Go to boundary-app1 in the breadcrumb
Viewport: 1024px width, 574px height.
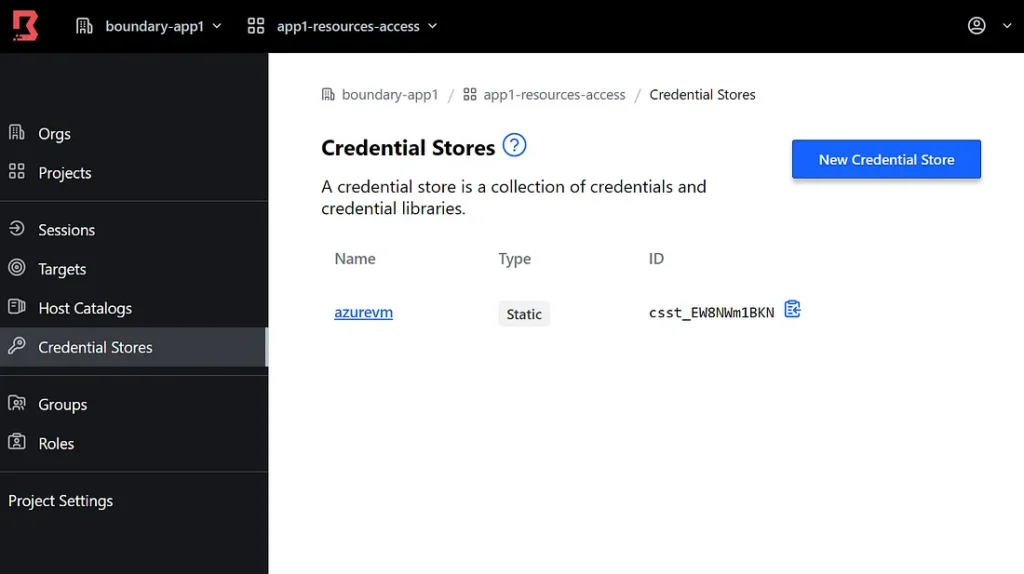[389, 95]
